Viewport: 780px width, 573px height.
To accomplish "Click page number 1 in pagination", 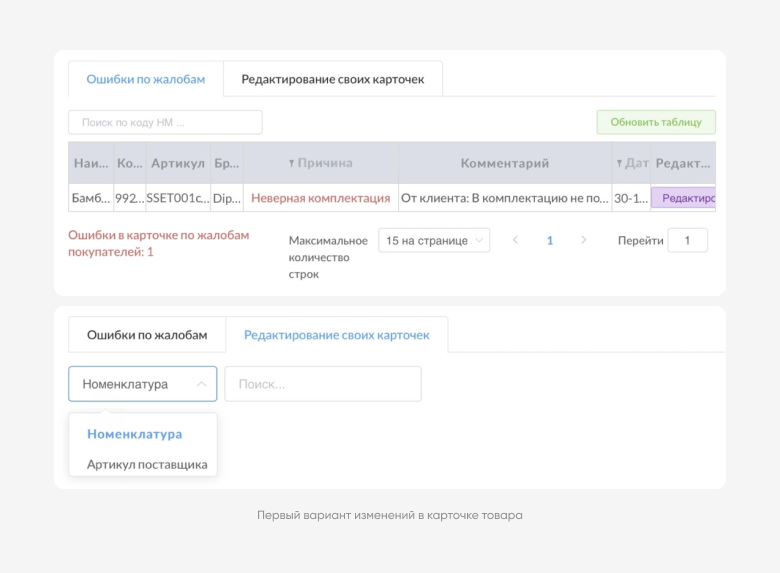I will [550, 240].
